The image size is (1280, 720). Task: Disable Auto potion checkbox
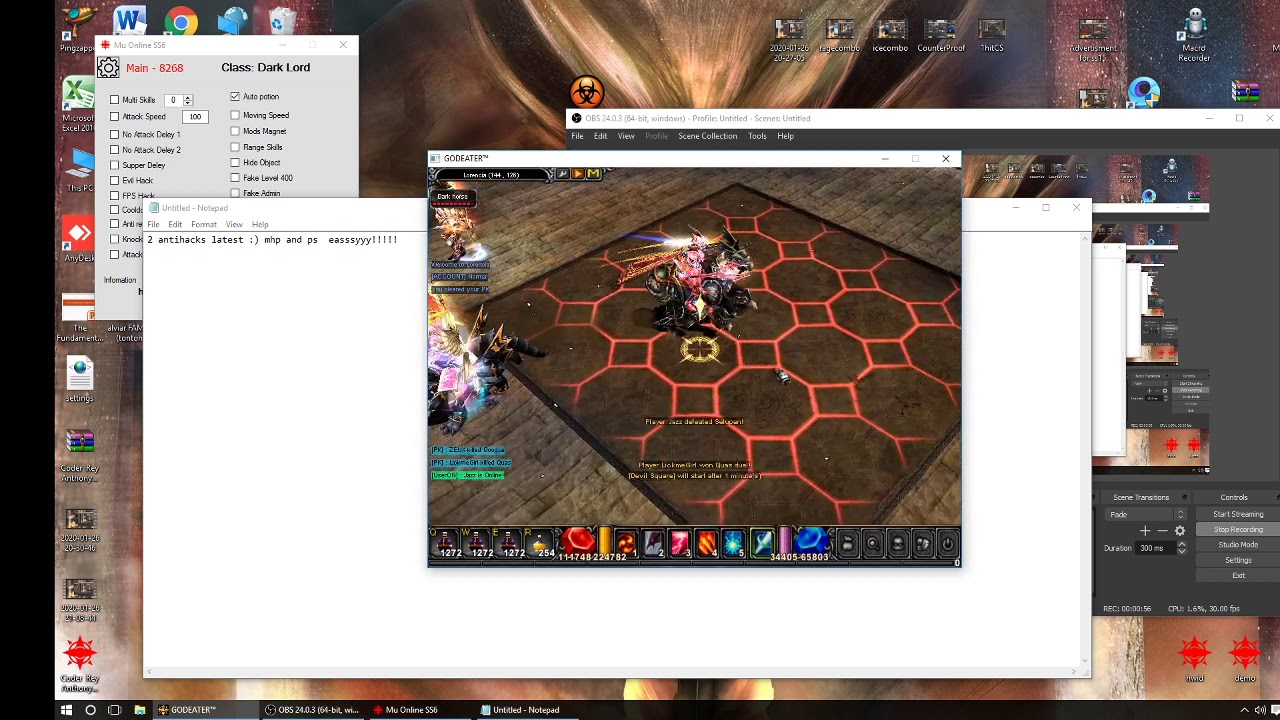click(x=235, y=96)
